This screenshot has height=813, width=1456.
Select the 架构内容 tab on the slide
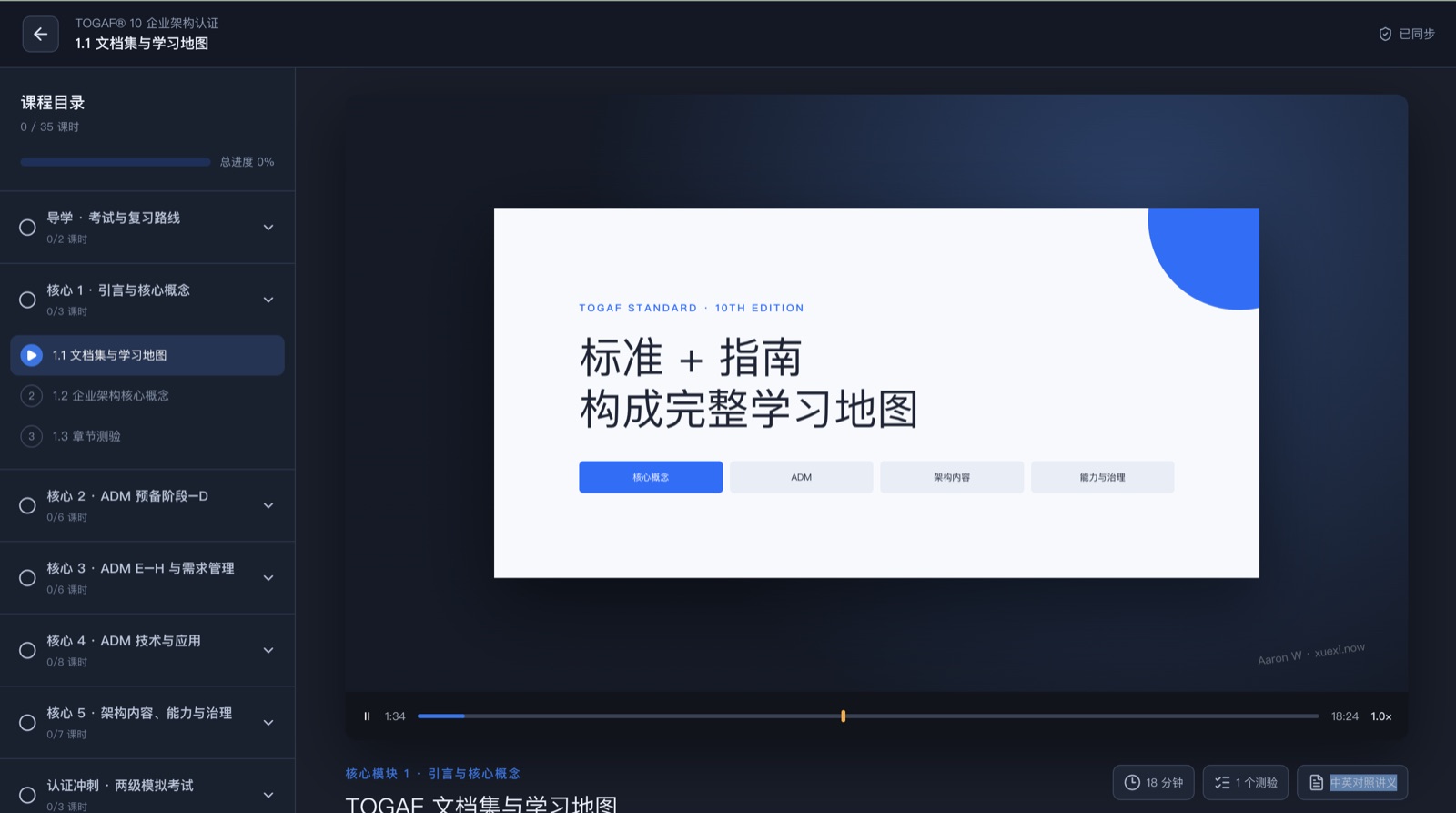[952, 477]
